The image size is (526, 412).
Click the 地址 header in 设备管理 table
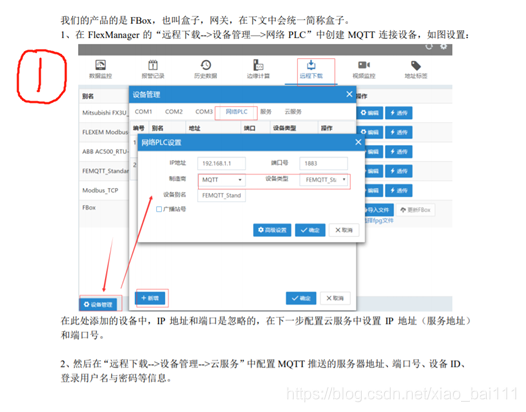click(x=194, y=128)
